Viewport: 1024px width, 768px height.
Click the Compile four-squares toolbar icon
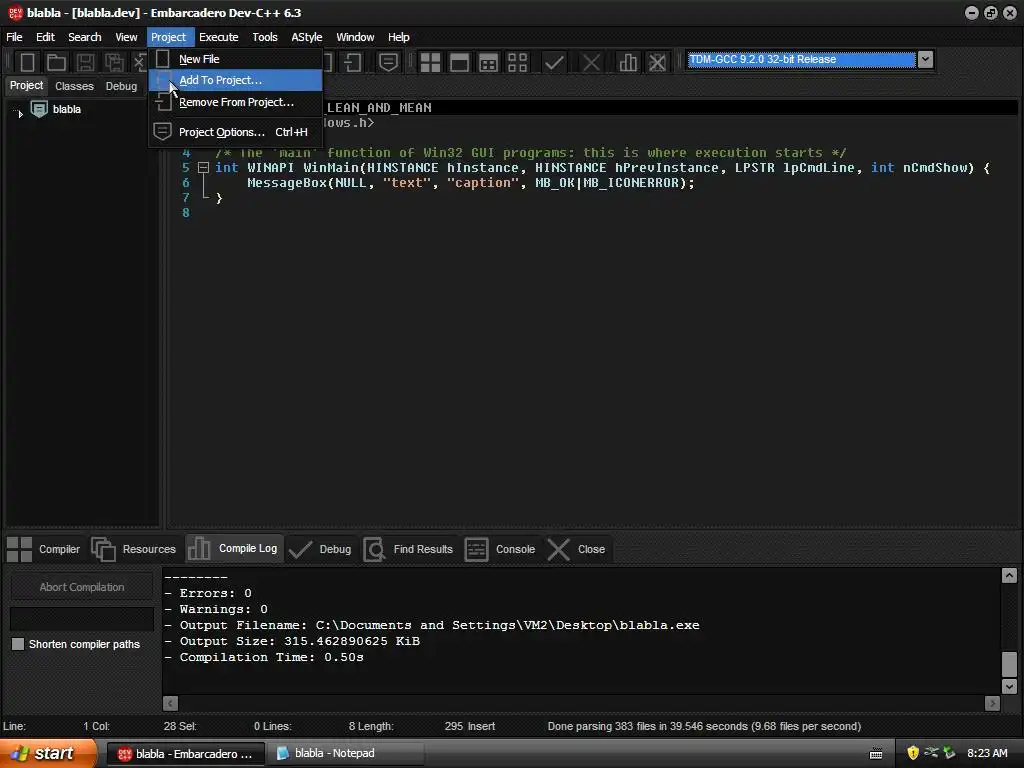point(430,63)
